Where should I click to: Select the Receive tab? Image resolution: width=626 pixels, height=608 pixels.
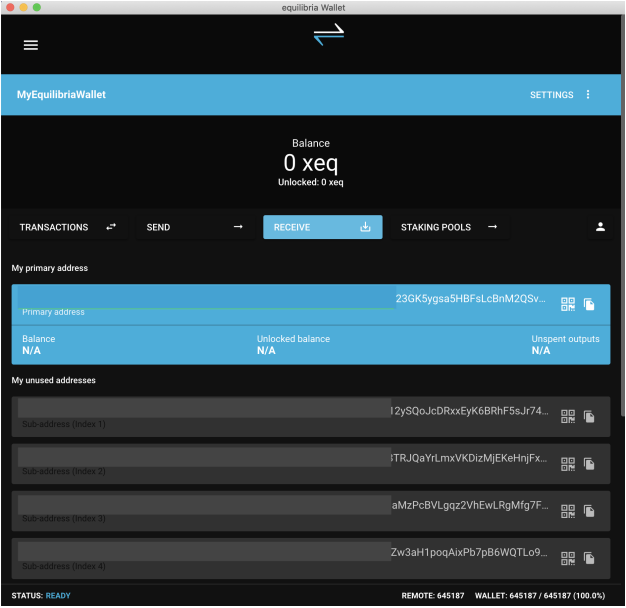(322, 227)
